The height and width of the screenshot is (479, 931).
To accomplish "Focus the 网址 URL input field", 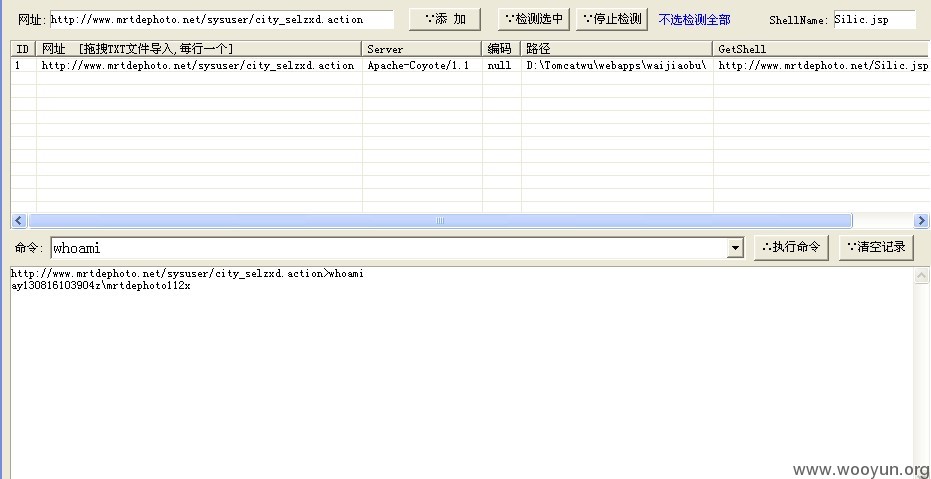I will point(221,20).
